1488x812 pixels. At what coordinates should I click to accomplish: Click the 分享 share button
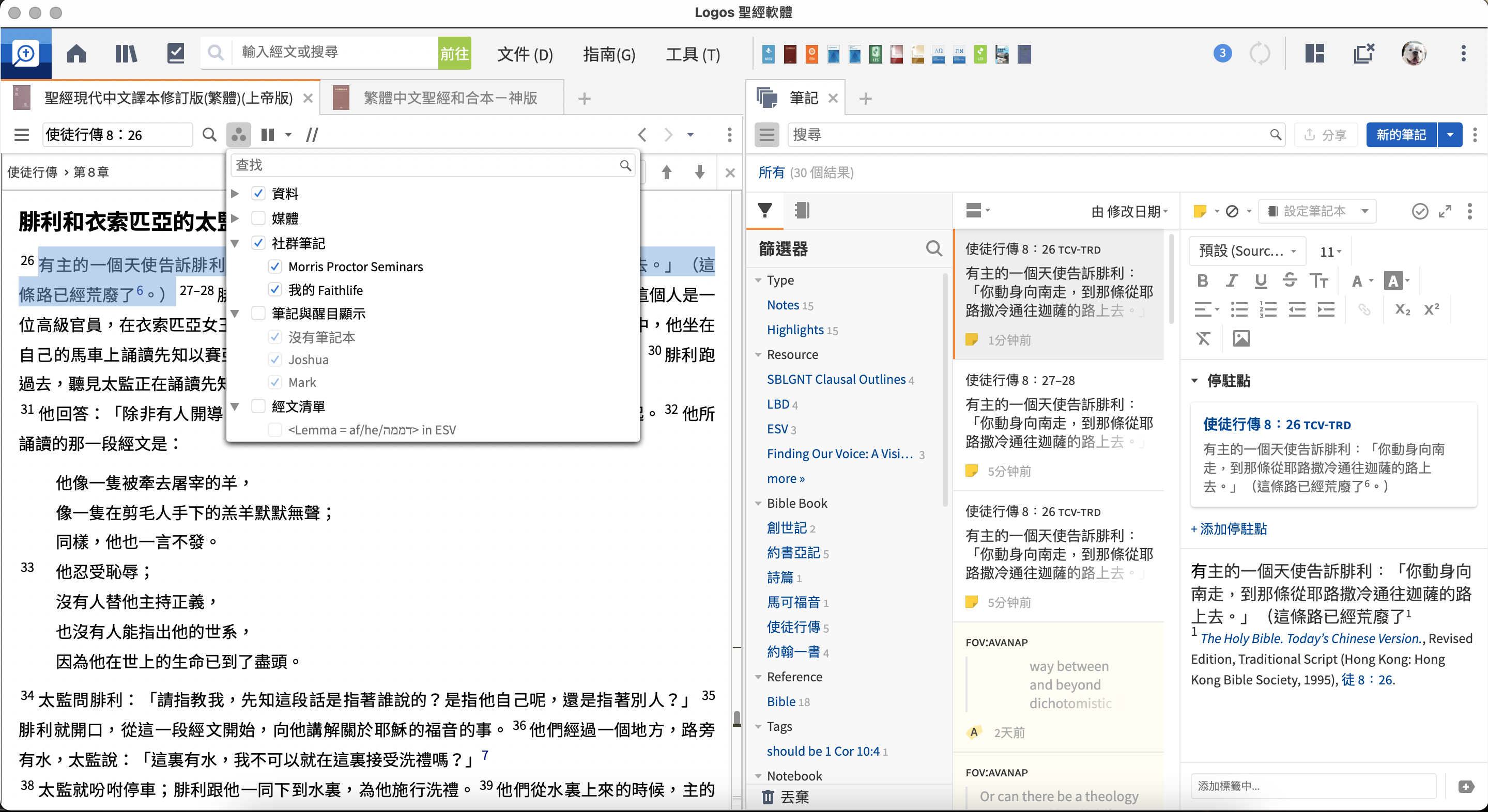1325,134
